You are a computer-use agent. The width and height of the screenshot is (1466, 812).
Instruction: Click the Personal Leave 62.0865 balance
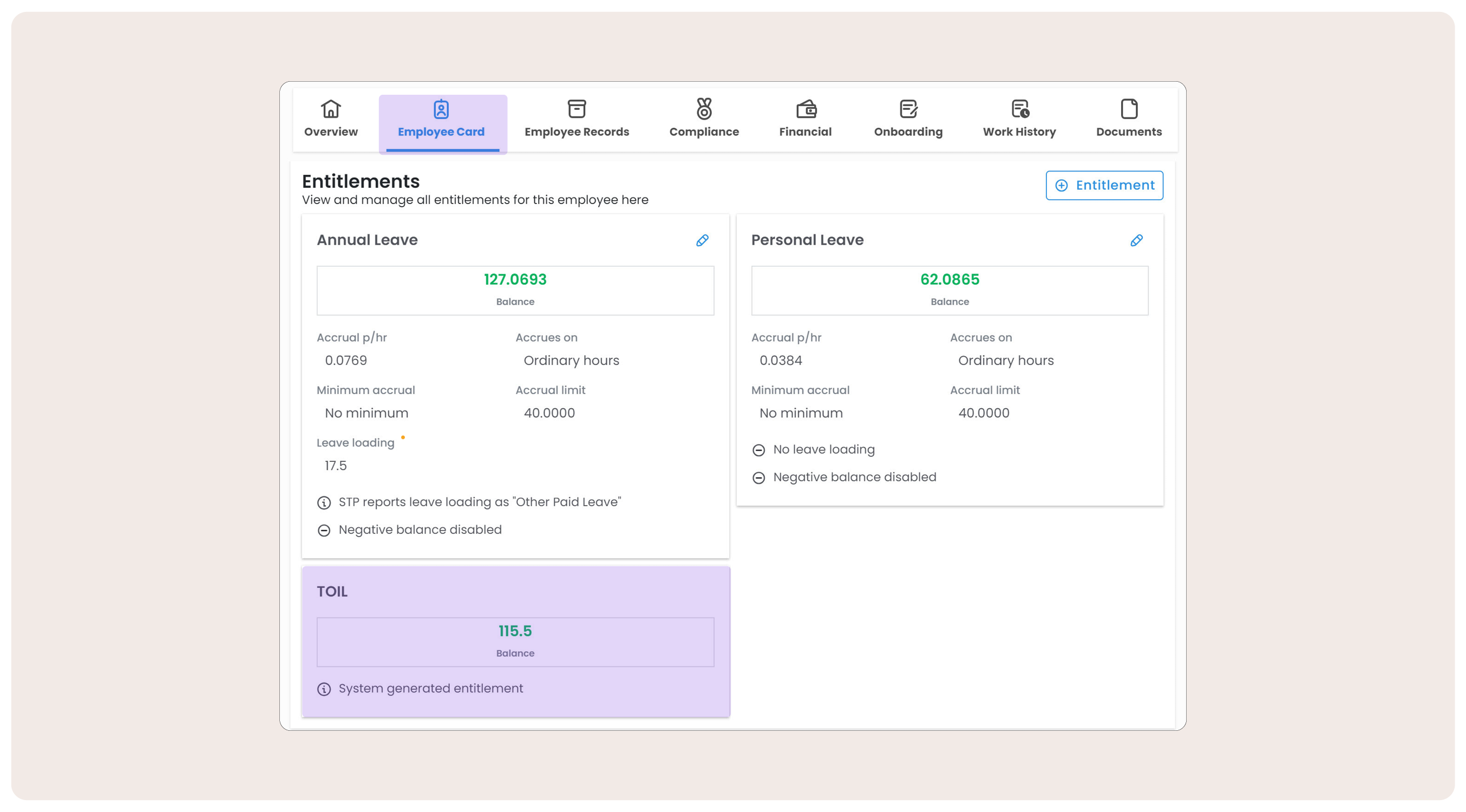click(x=949, y=279)
